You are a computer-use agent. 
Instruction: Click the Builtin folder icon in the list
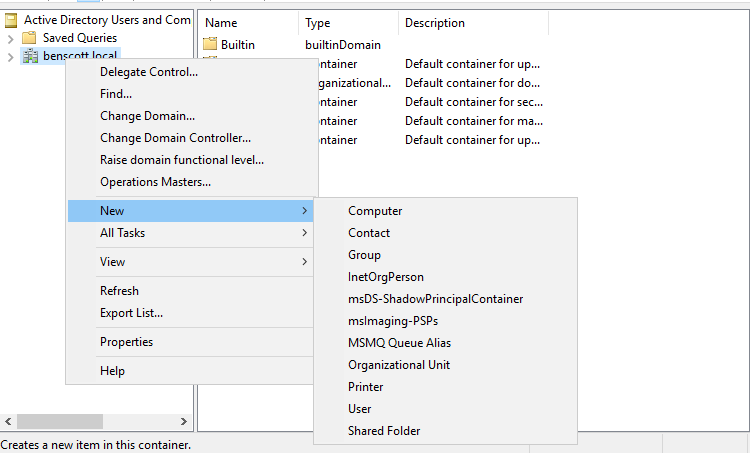coord(210,44)
